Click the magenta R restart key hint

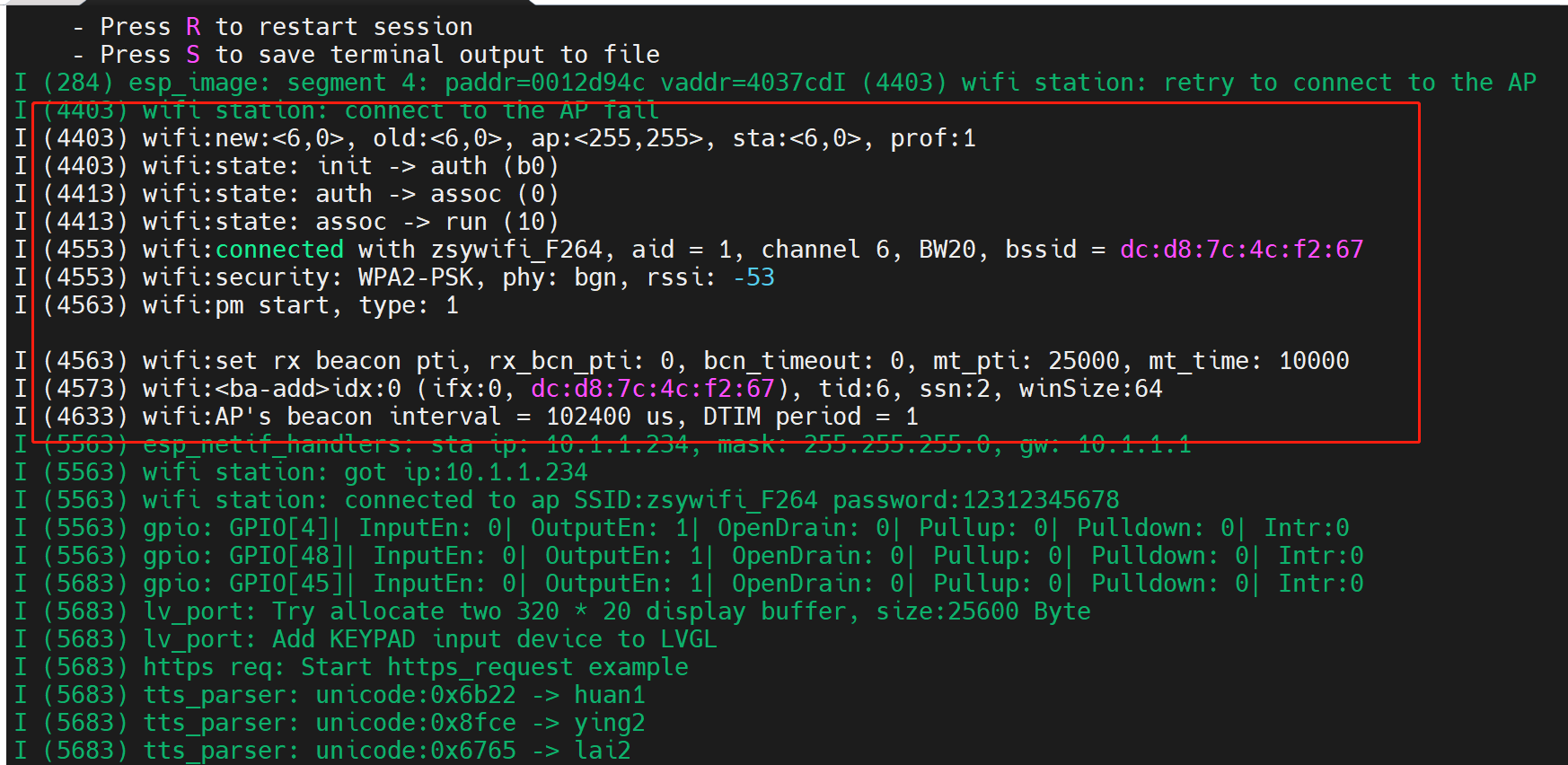(x=193, y=27)
